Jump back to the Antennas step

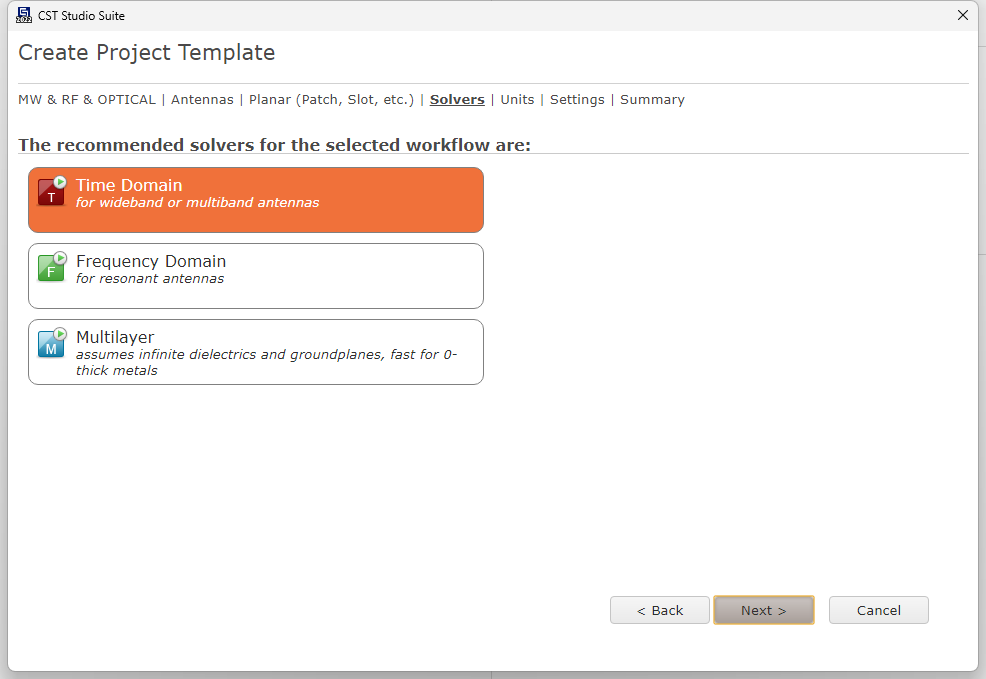pyautogui.click(x=202, y=99)
